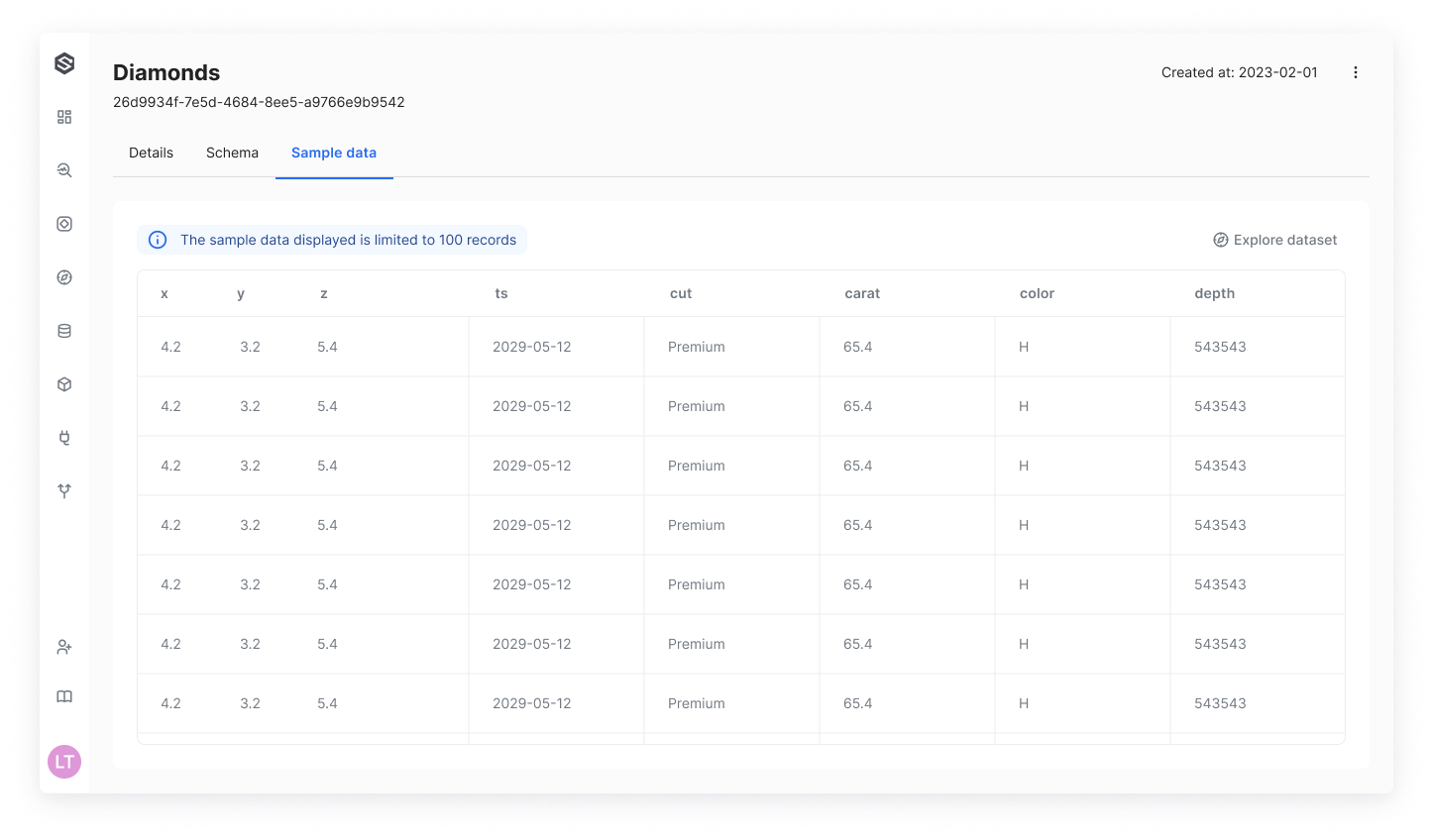Click the compass icon beside Explore dataset
1433x840 pixels.
pos(1221,240)
